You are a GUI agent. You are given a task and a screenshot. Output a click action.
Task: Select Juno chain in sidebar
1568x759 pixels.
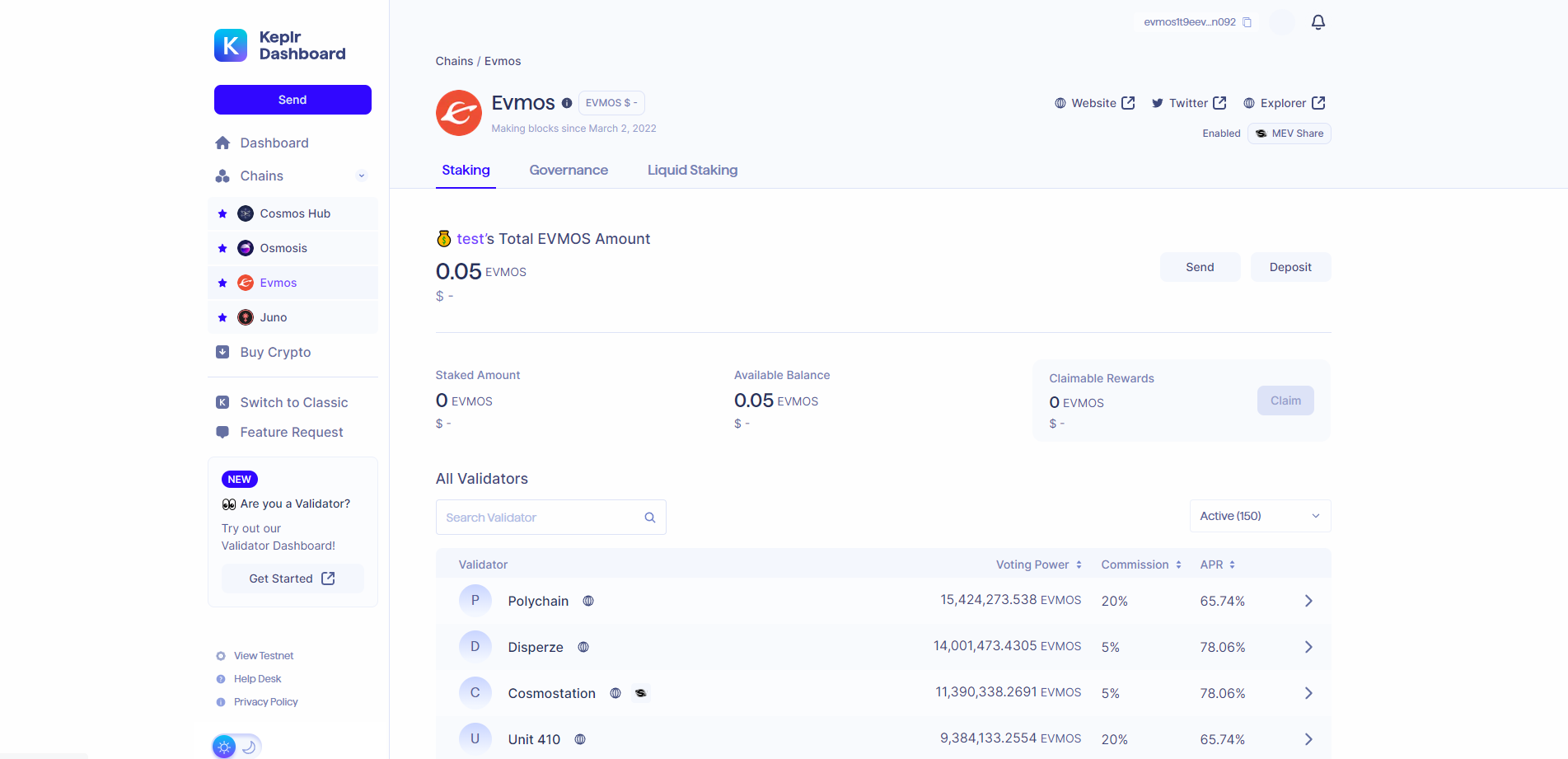coord(293,317)
